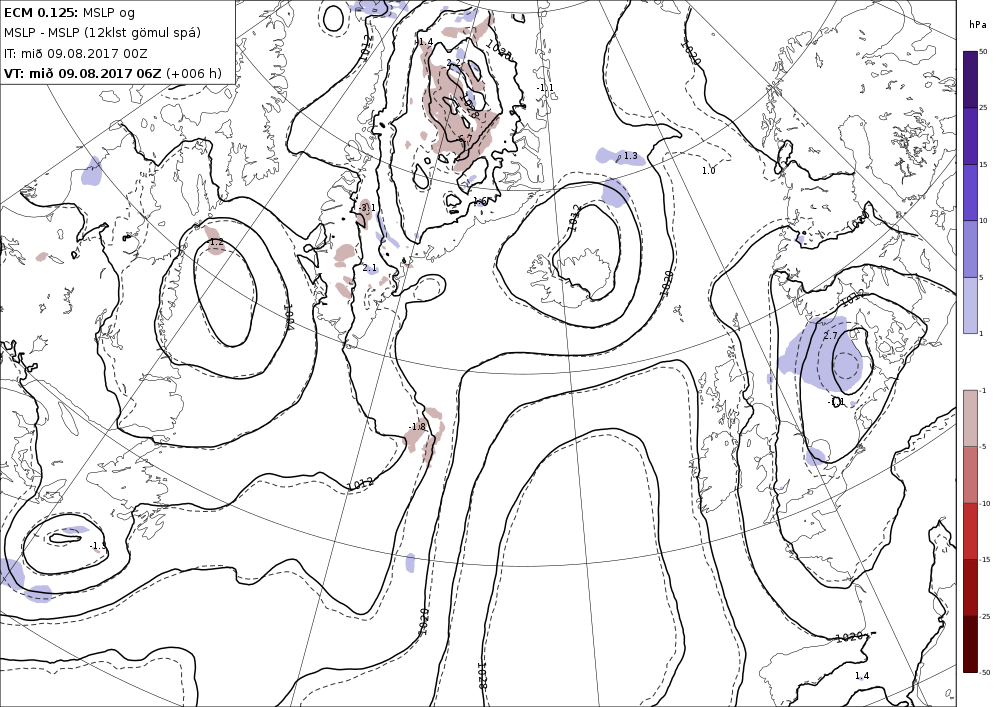
Task: Click the '-3.1' difference value
Action: point(367,208)
